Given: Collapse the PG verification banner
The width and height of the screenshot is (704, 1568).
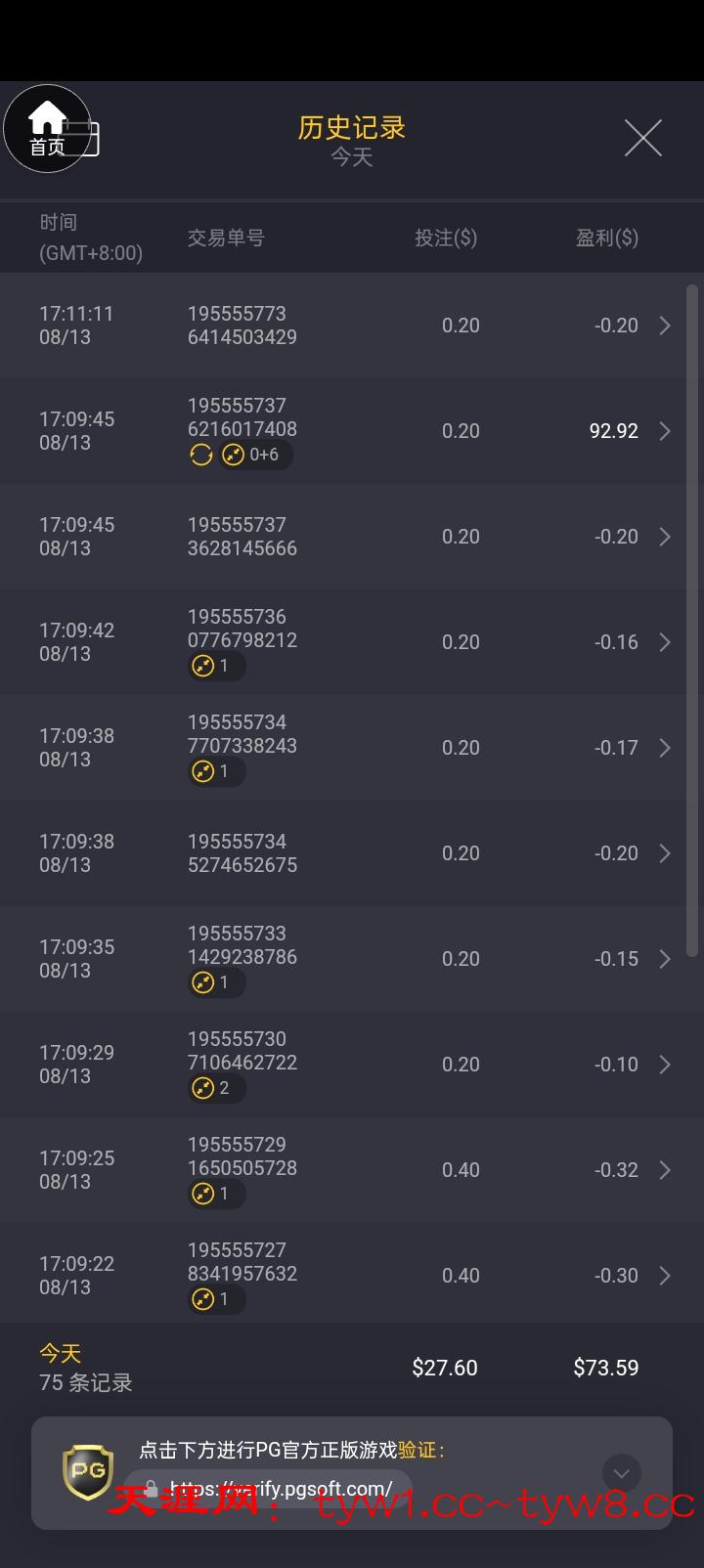Looking at the screenshot, I should pyautogui.click(x=621, y=1473).
